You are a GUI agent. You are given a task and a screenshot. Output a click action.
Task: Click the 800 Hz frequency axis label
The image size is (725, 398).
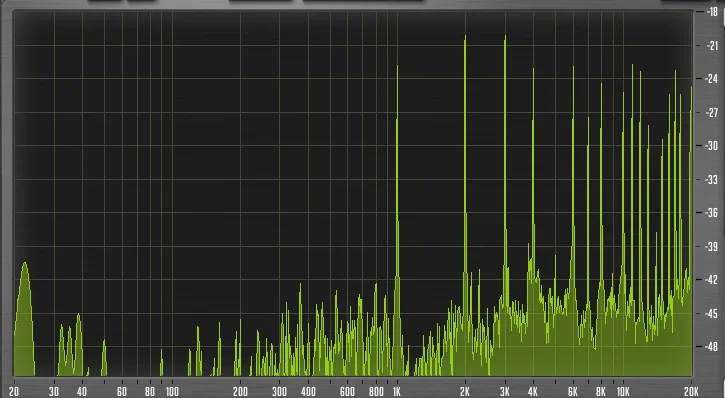click(376, 392)
